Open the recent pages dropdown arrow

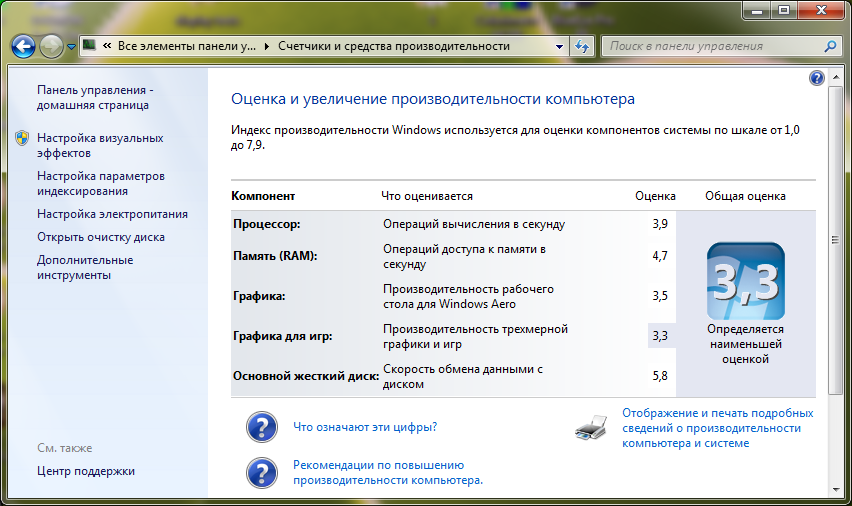[x=71, y=47]
